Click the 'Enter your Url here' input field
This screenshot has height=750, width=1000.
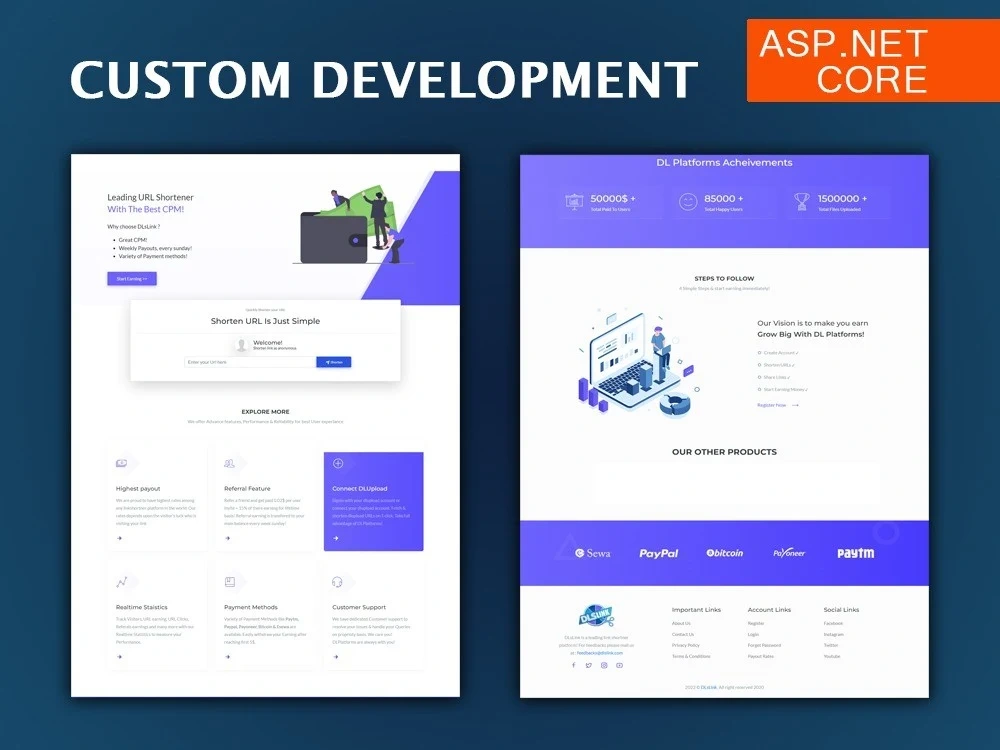[250, 362]
